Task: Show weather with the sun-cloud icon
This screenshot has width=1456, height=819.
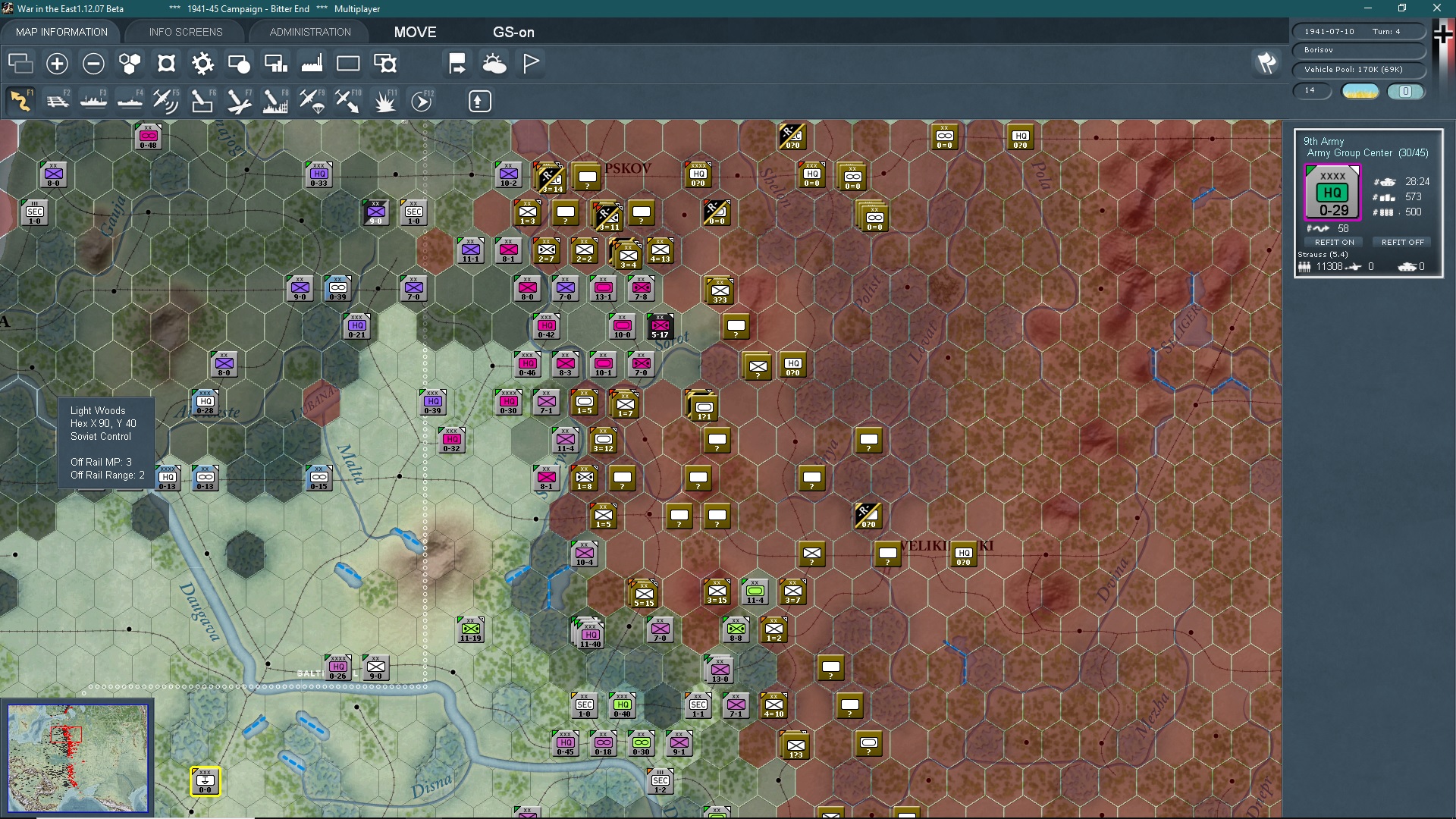Action: 494,63
